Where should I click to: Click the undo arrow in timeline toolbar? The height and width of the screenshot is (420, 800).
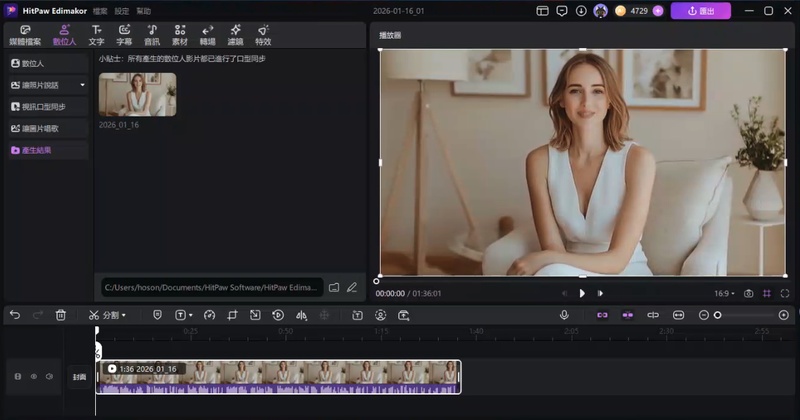(x=14, y=315)
